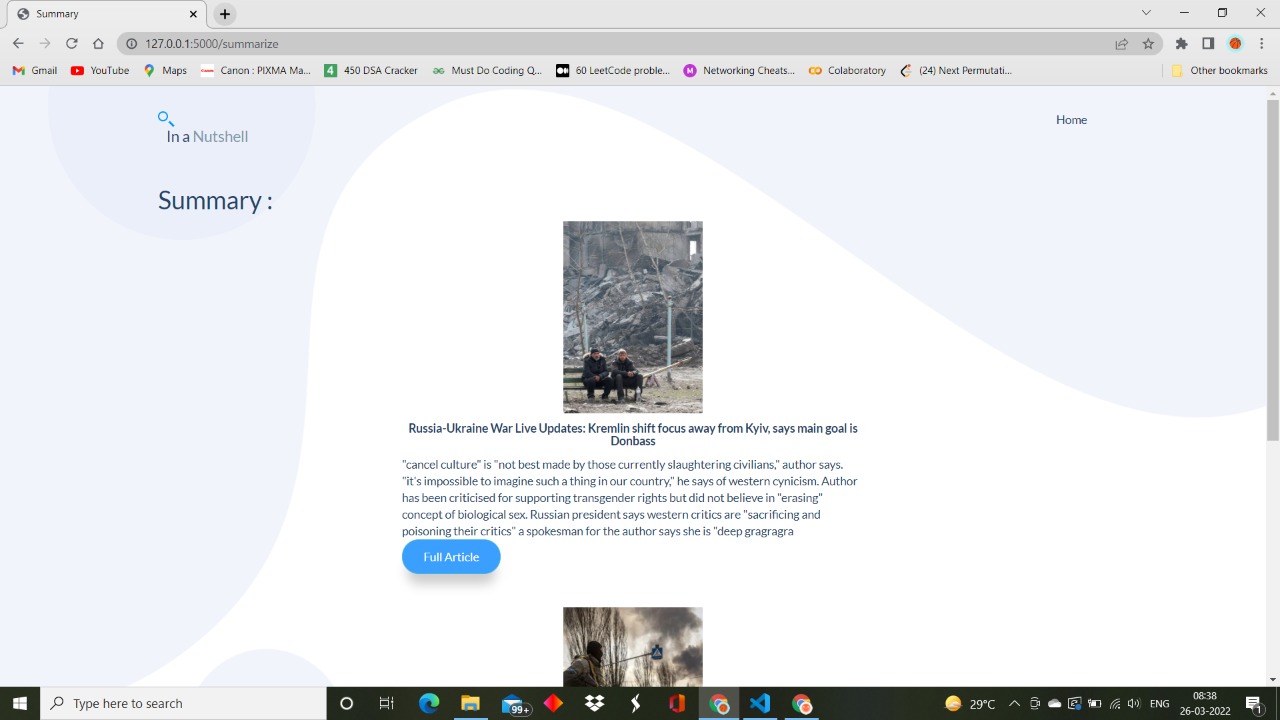Viewport: 1280px width, 720px height.
Task: Open the Extensions puzzle icon
Action: click(x=1181, y=43)
